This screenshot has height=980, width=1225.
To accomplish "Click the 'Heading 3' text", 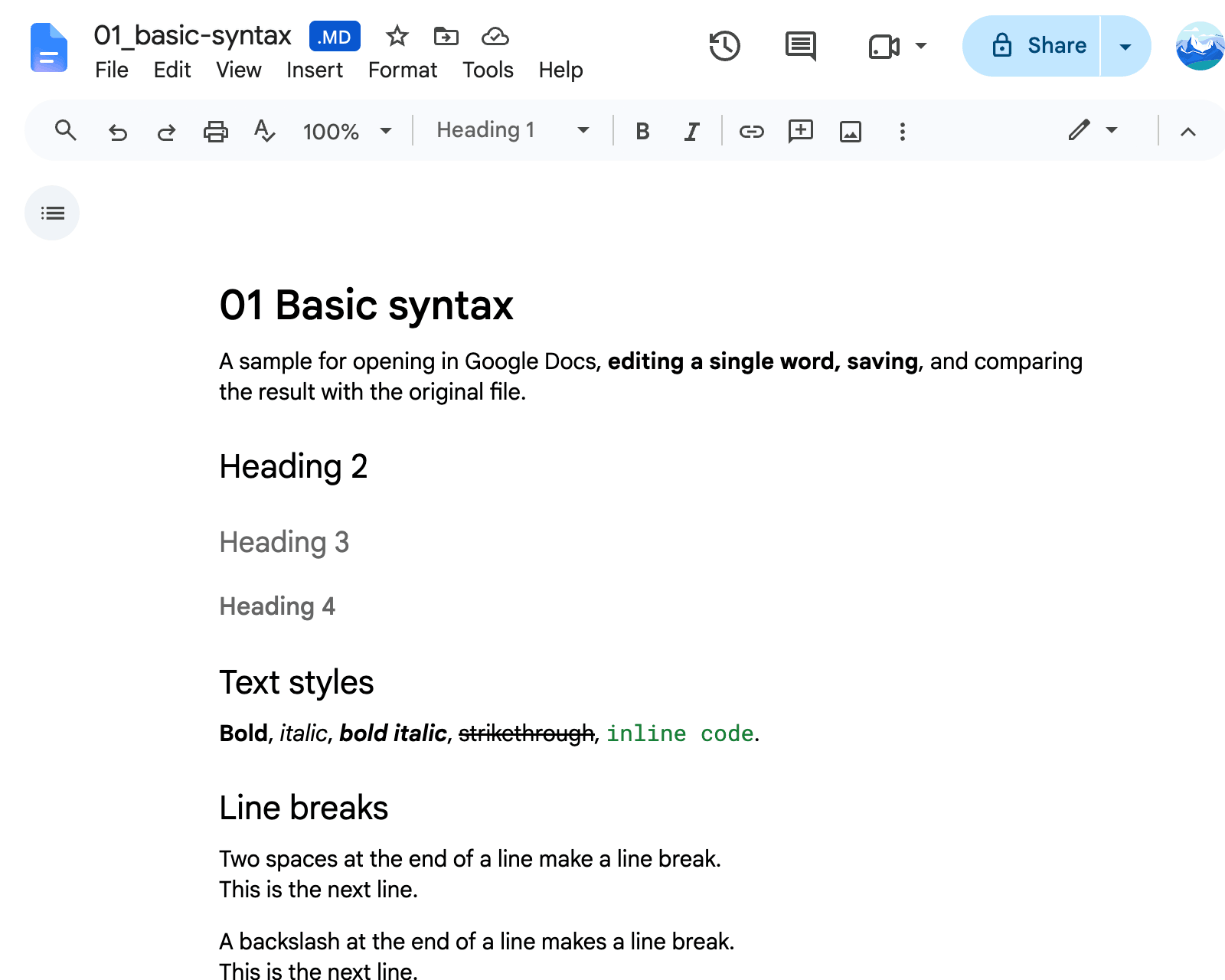I will click(284, 542).
